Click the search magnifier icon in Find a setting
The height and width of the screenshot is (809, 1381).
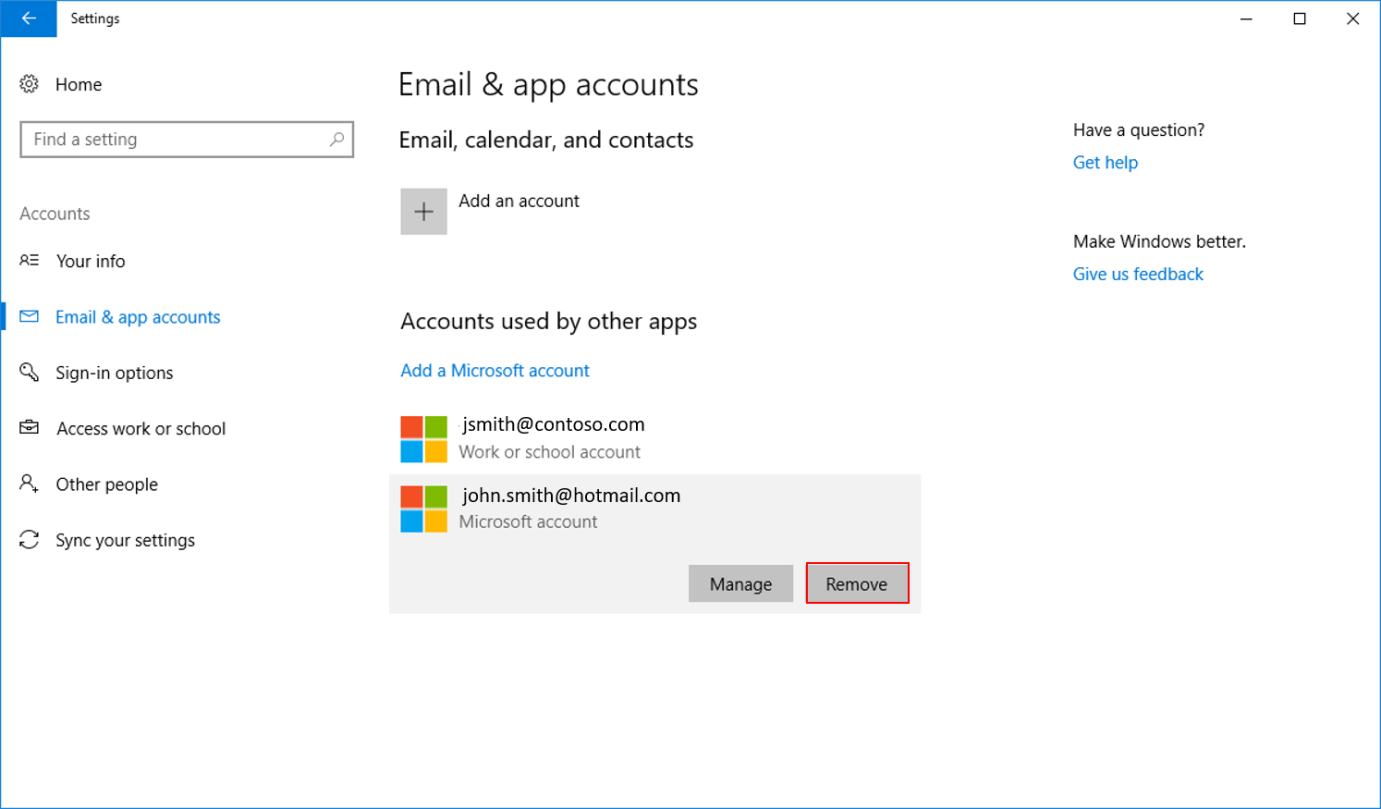[x=337, y=139]
